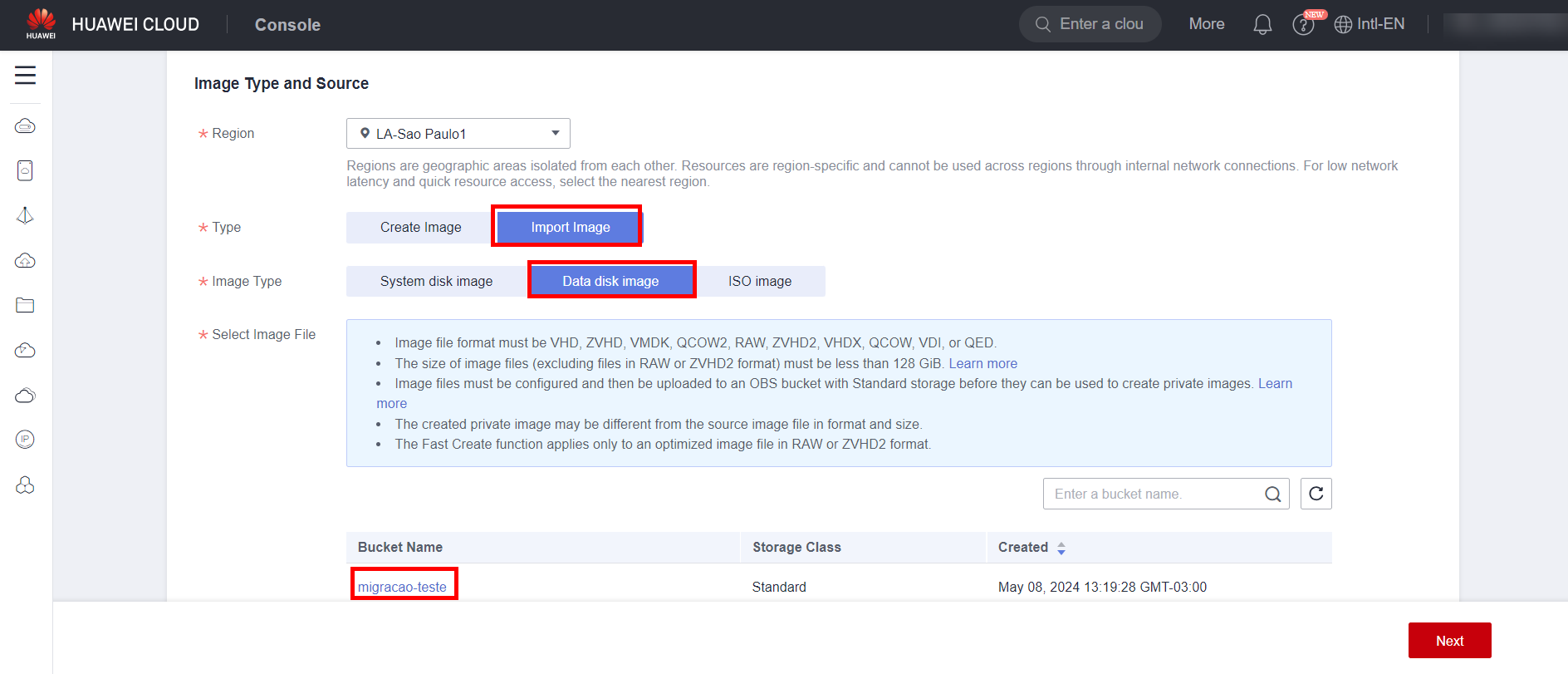This screenshot has width=1568, height=674.
Task: Open the IP icon in left sidebar
Action: (x=25, y=440)
